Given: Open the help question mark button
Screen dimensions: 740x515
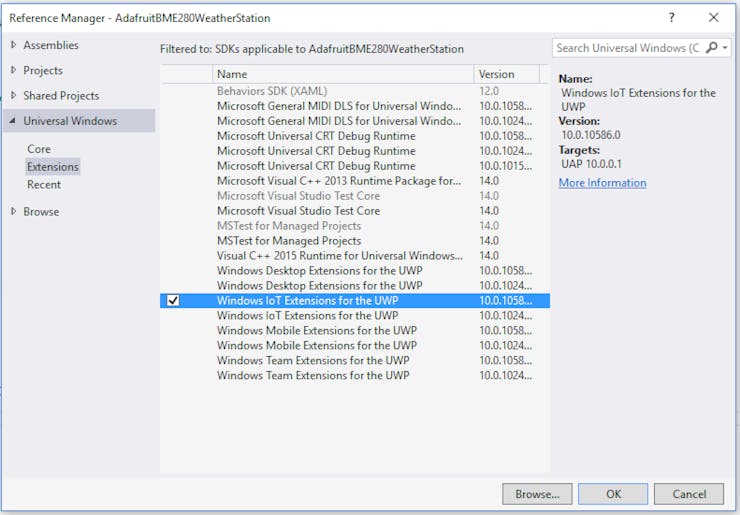Looking at the screenshot, I should point(672,18).
